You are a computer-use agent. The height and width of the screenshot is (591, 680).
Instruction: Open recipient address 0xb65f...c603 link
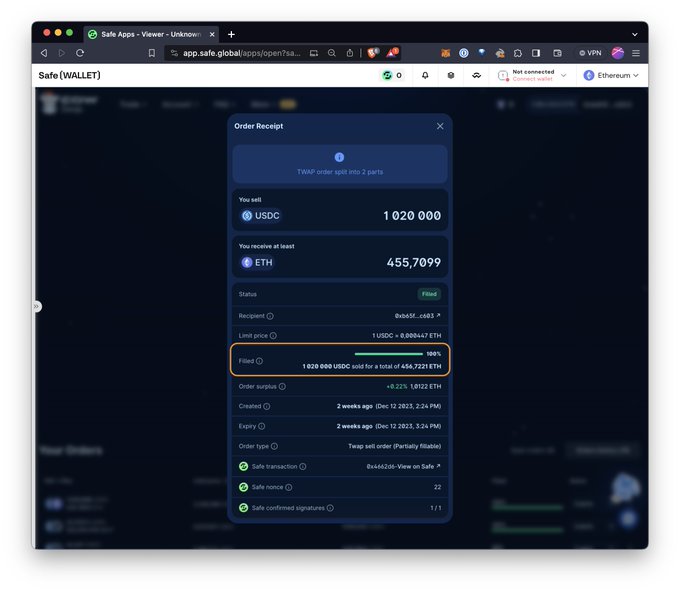(x=417, y=316)
